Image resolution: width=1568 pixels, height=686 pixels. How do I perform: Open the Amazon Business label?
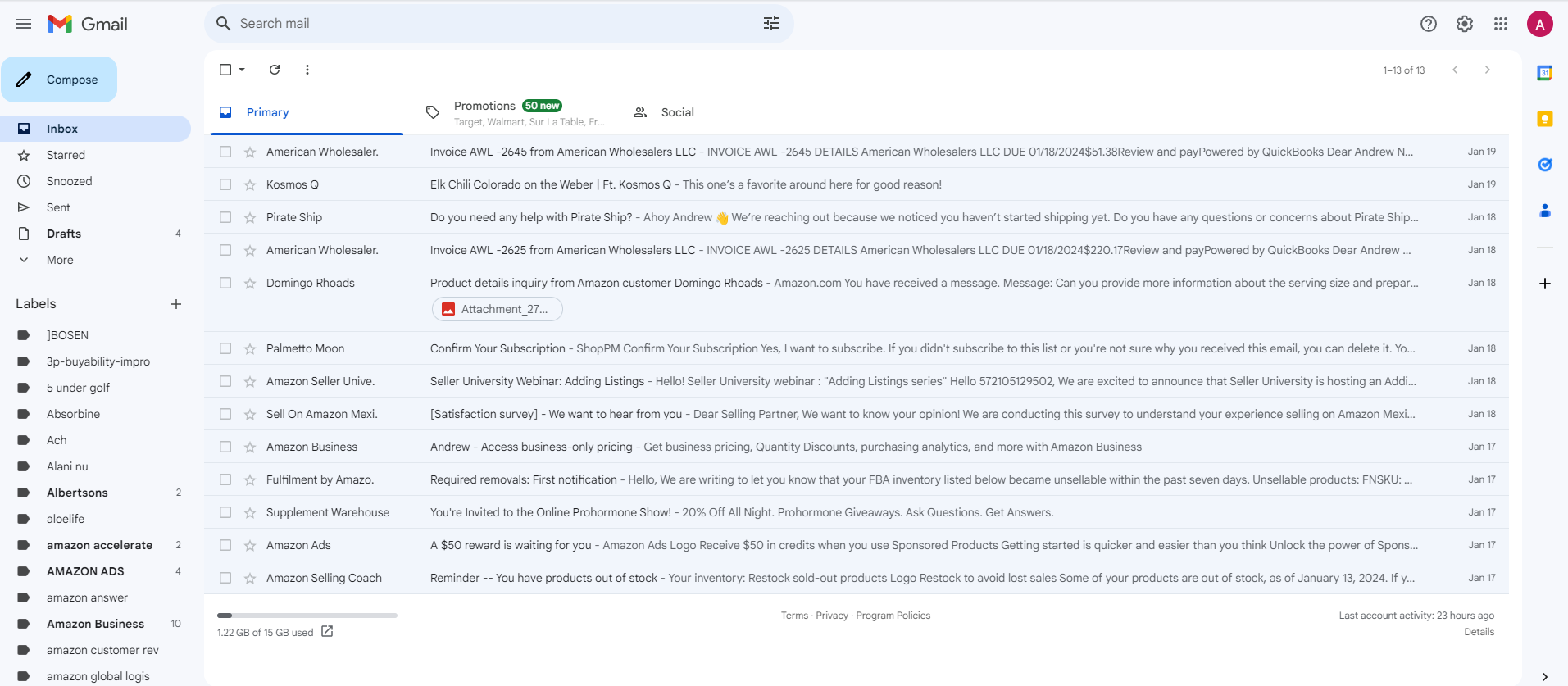[x=95, y=624]
